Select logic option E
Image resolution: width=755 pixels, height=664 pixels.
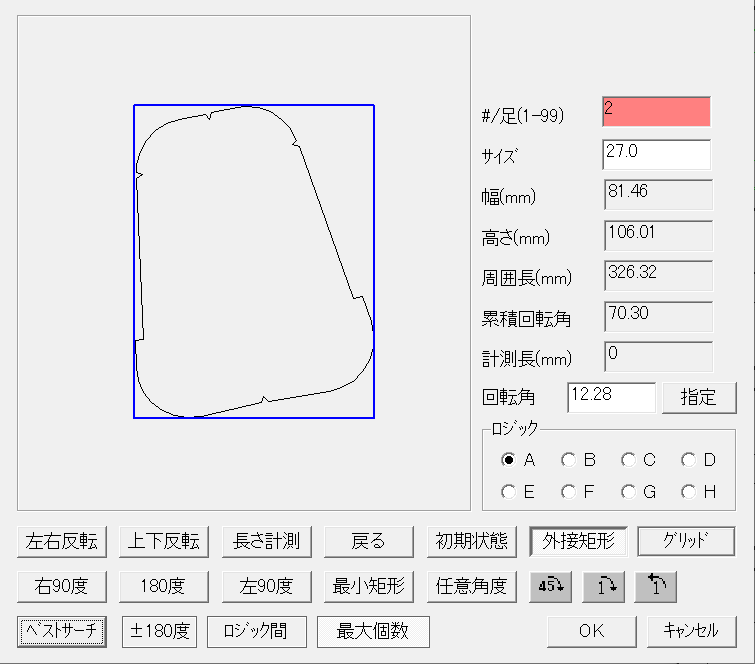click(x=508, y=492)
